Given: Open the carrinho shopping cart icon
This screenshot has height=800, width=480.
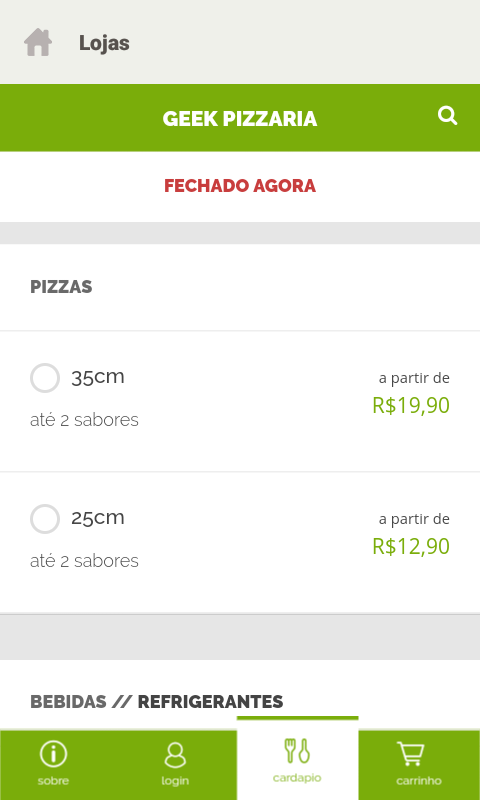Looking at the screenshot, I should pyautogui.click(x=411, y=754).
